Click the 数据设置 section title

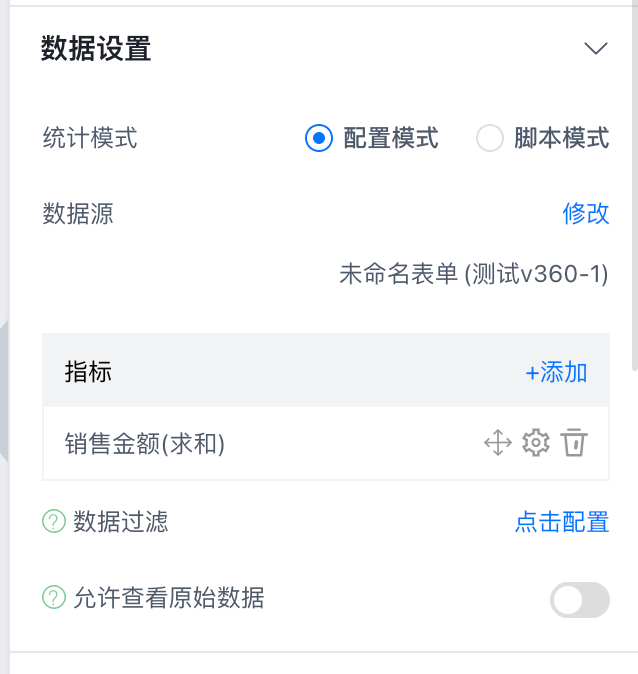click(96, 49)
